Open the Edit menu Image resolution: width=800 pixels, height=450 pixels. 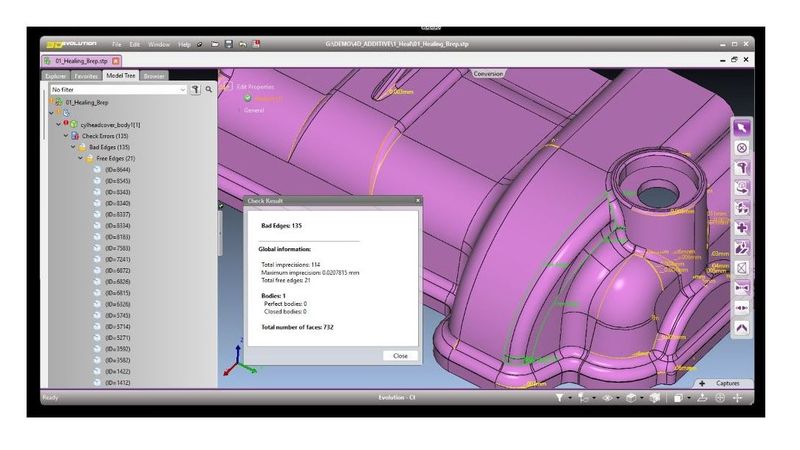(134, 44)
